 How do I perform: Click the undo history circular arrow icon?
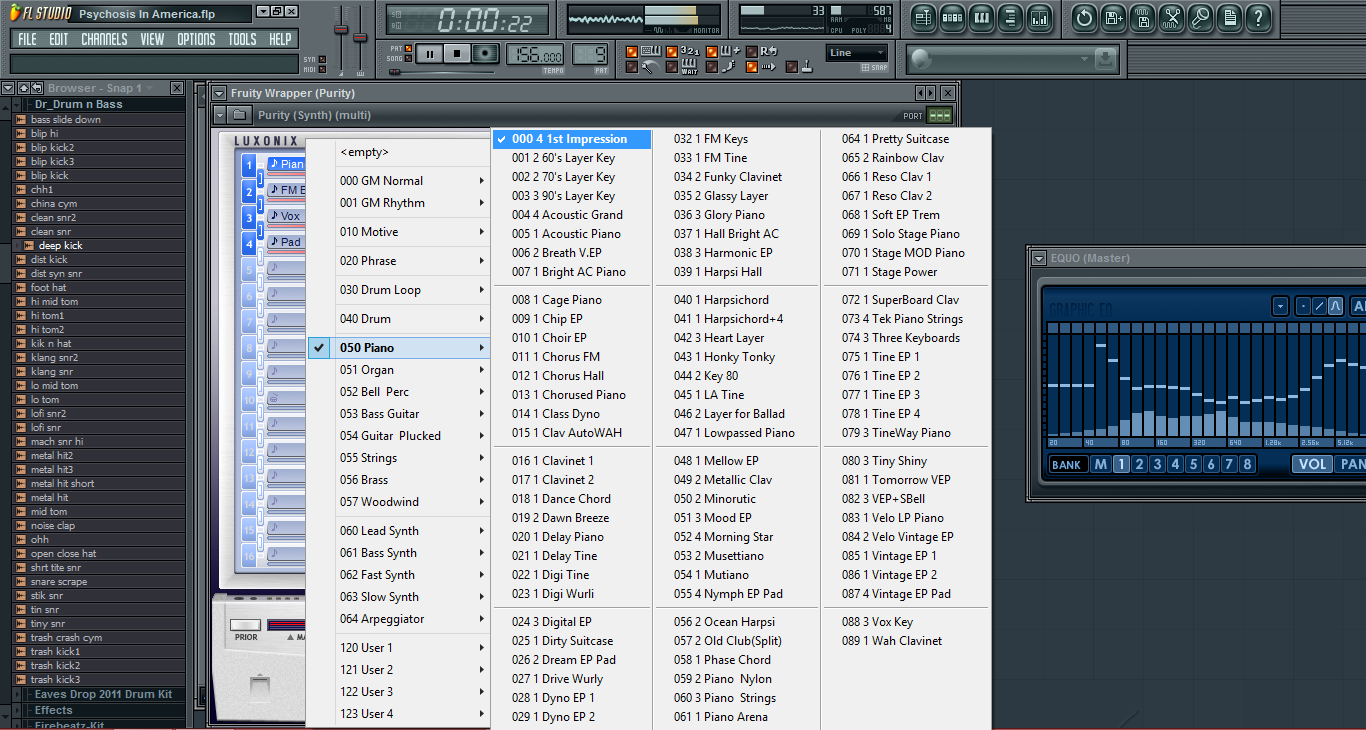(x=1084, y=18)
